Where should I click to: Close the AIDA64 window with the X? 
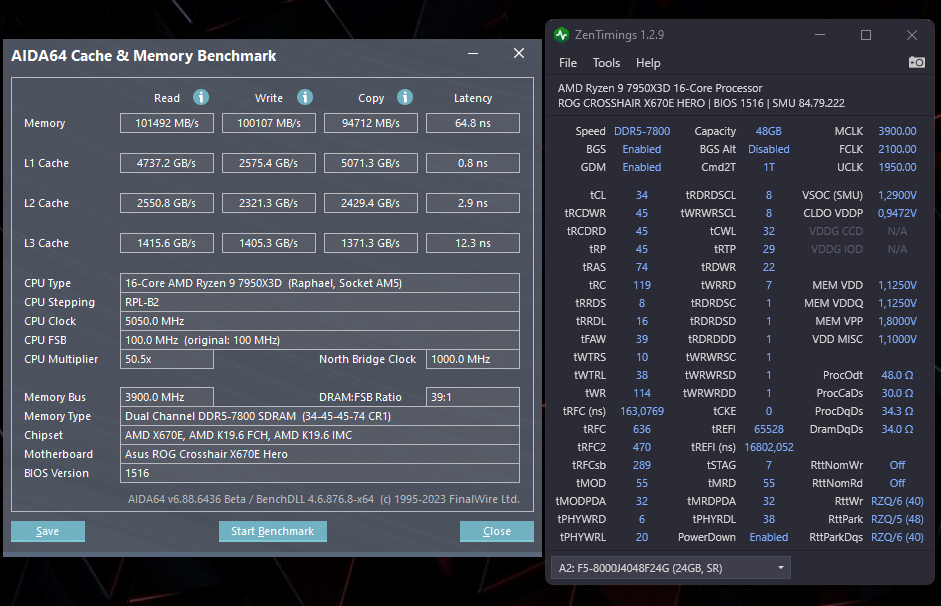tap(519, 53)
